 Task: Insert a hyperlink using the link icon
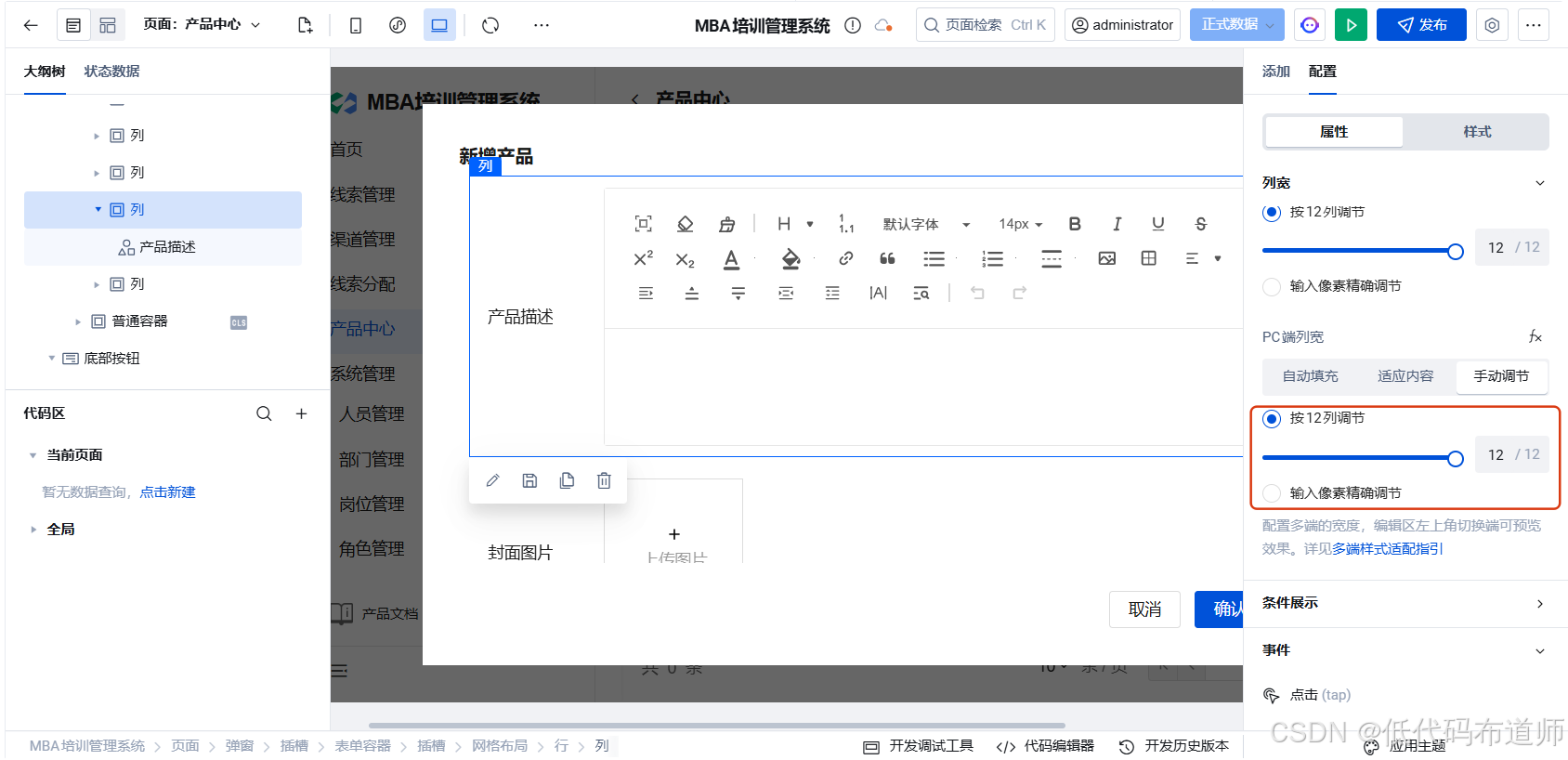click(x=845, y=258)
